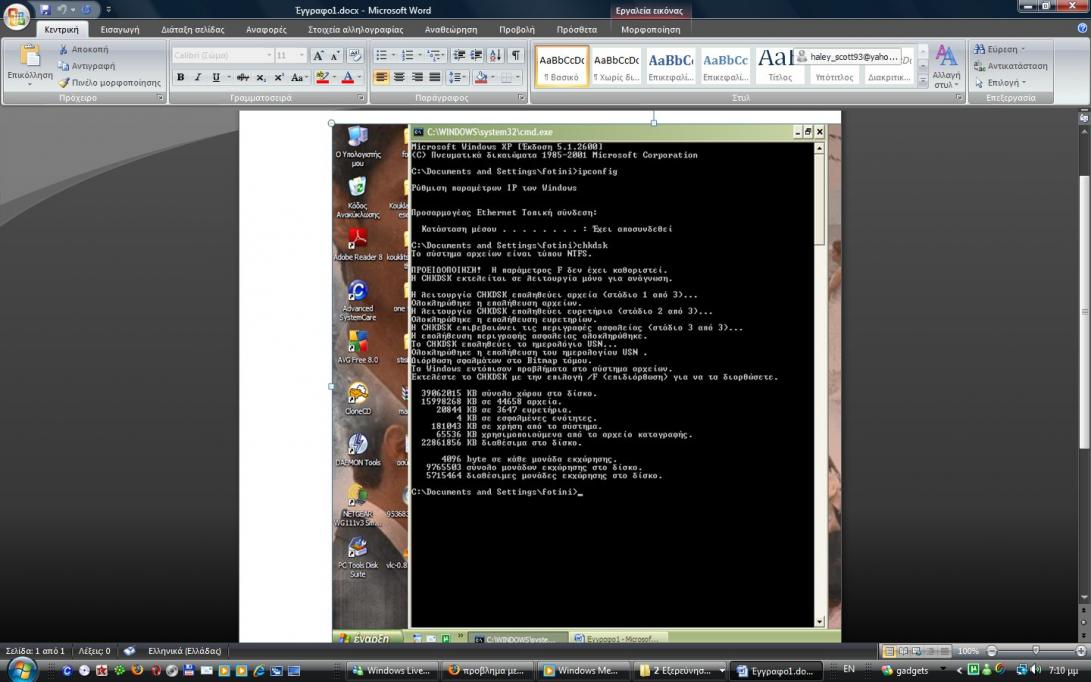Image resolution: width=1091 pixels, height=682 pixels.
Task: Open Windows Live taskbar button
Action: pyautogui.click(x=392, y=670)
